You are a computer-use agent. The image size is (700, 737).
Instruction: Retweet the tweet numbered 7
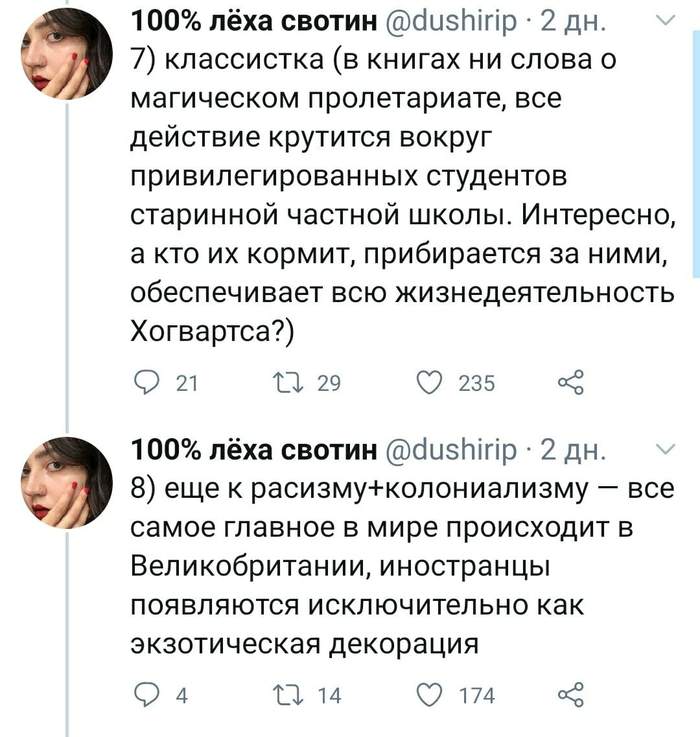point(287,382)
